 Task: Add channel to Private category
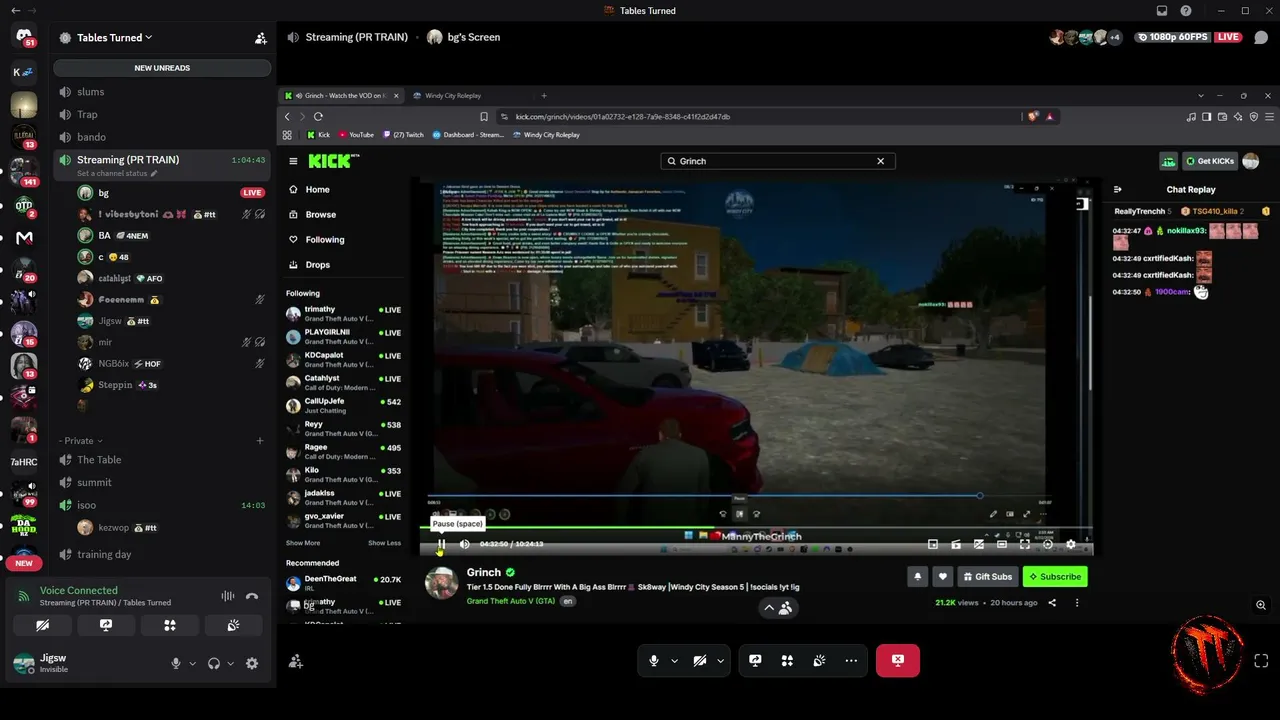tap(260, 440)
